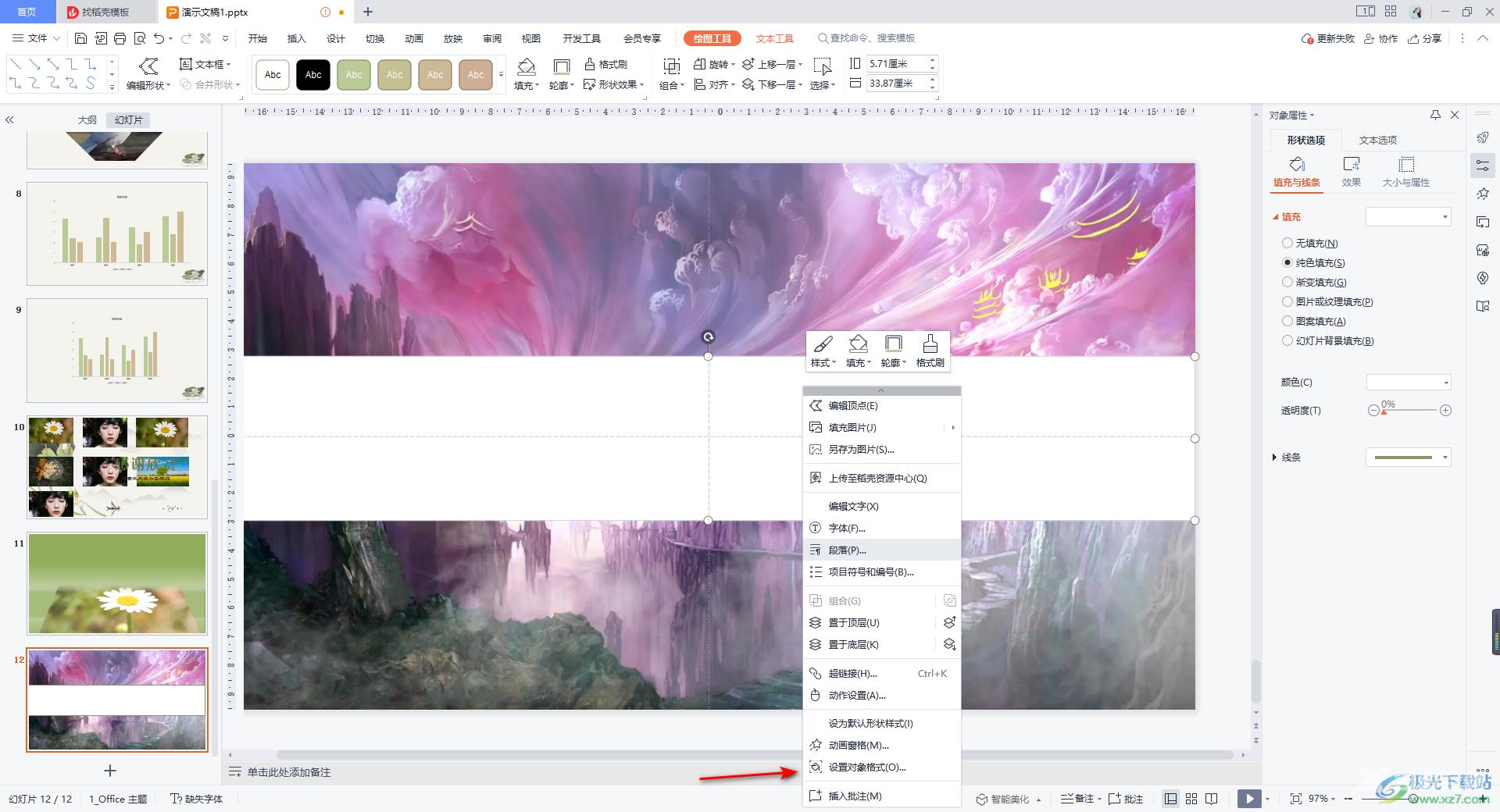The height and width of the screenshot is (812, 1500).
Task: Switch to normal view icon in status bar
Action: tap(1170, 799)
